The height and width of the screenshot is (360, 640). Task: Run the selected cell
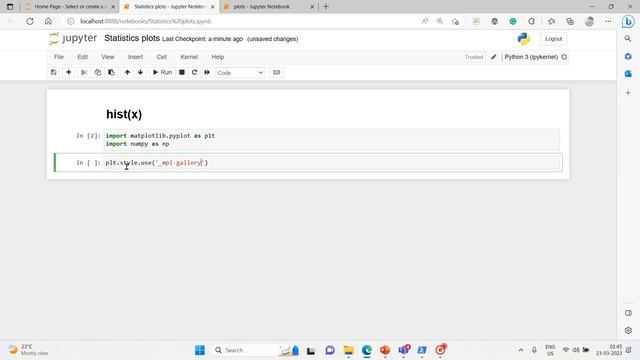click(162, 72)
